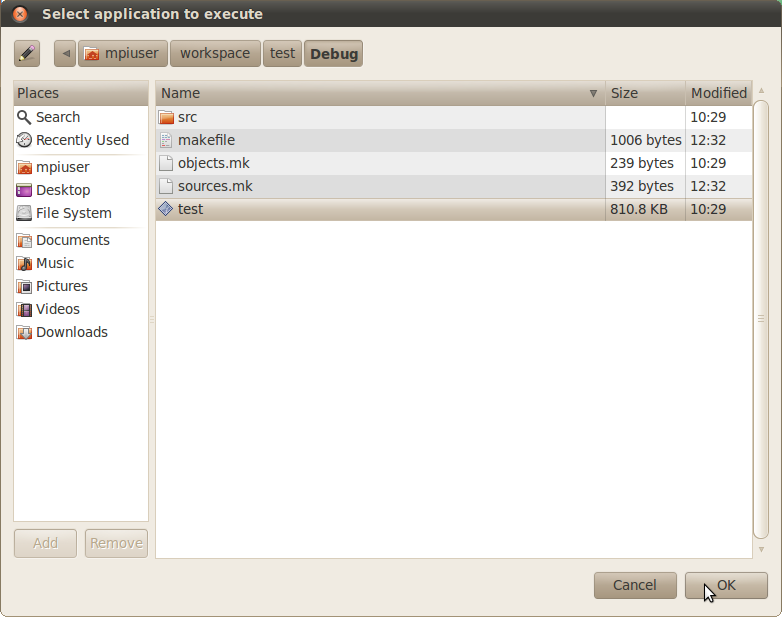782x617 pixels.
Task: Close the Select application dialog
Action: tap(20, 13)
